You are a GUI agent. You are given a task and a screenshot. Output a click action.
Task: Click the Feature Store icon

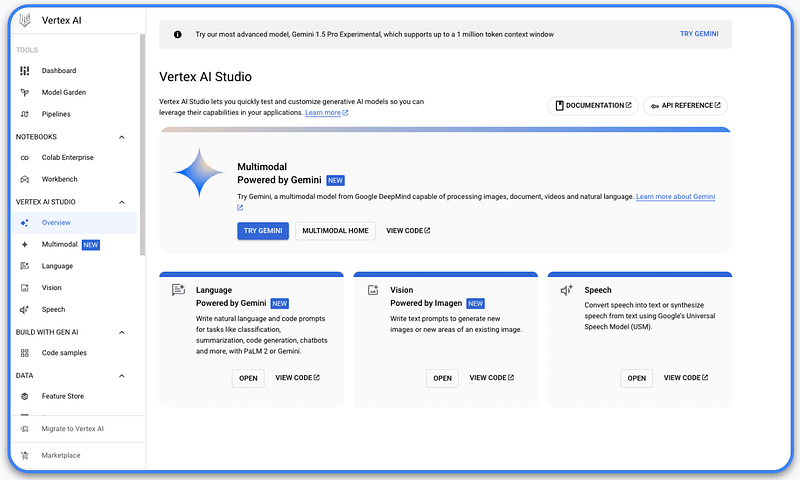24,396
